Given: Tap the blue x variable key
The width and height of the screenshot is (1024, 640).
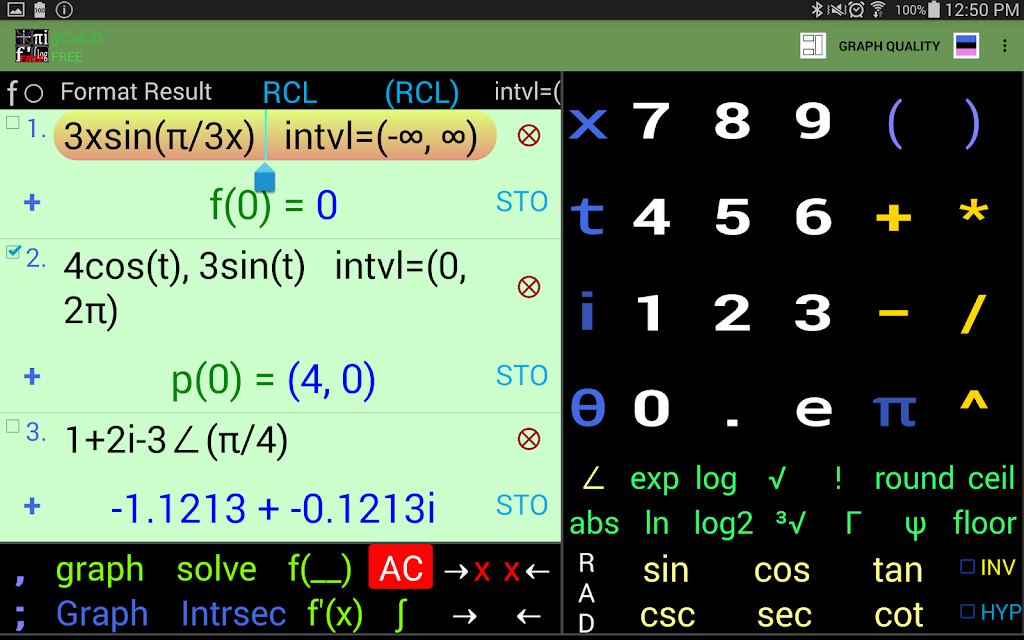Looking at the screenshot, I should [x=588, y=123].
